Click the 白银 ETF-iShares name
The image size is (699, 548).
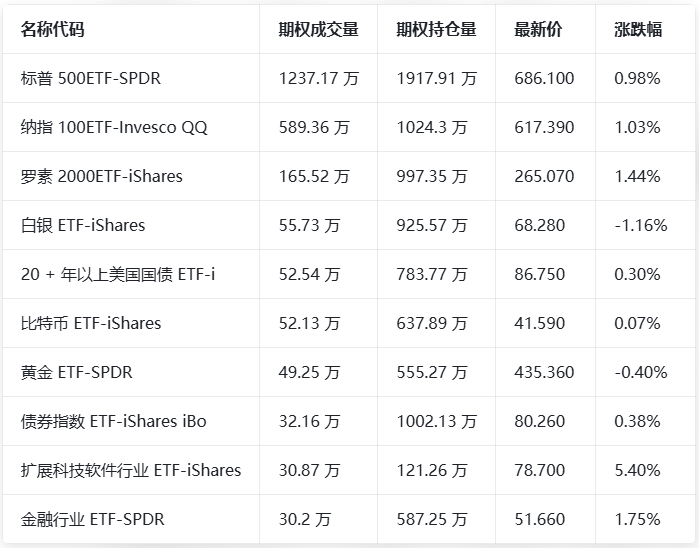point(83,225)
